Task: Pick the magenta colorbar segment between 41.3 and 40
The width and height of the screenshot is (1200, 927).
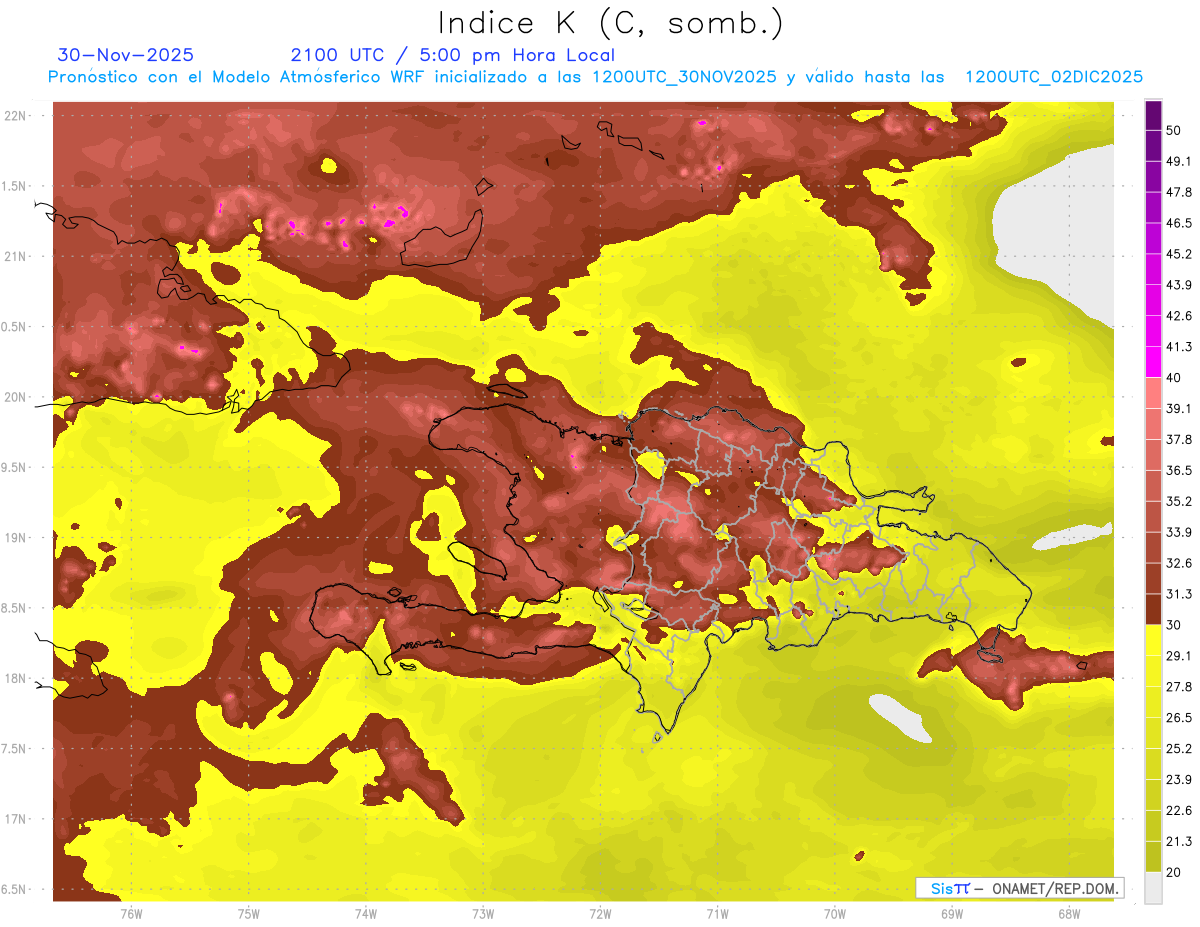Action: point(1153,362)
